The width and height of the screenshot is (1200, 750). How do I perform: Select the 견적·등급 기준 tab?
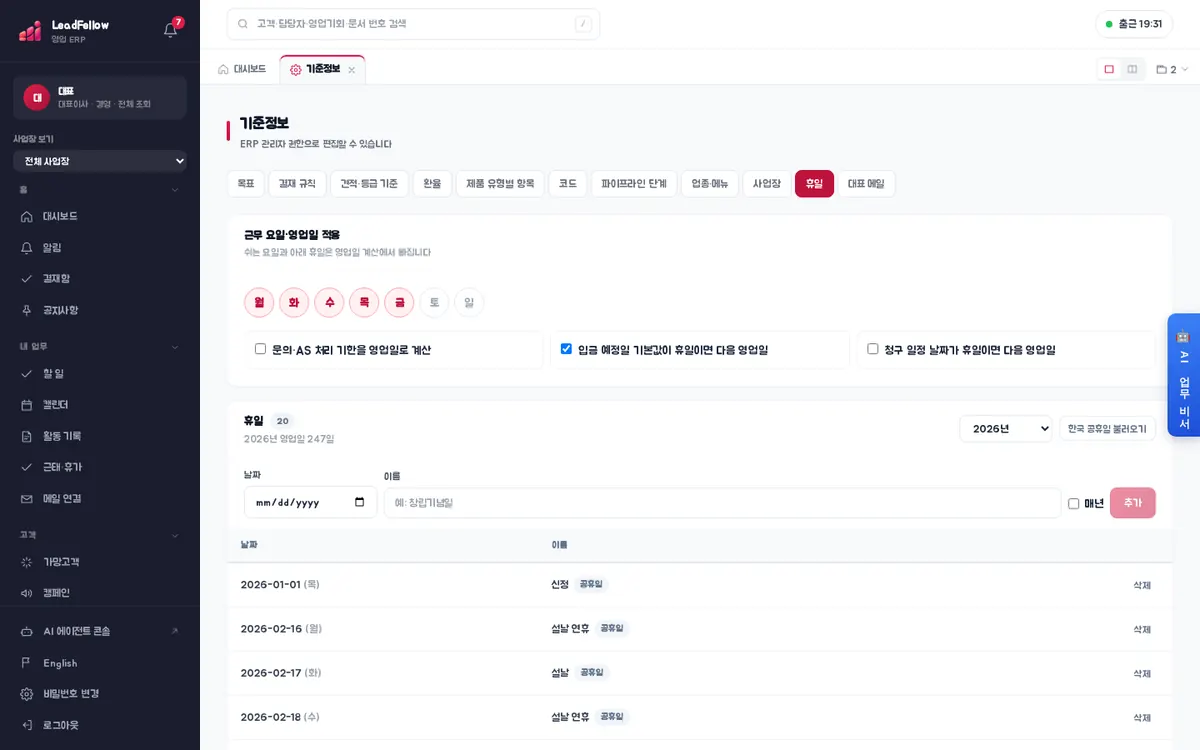pyautogui.click(x=369, y=183)
